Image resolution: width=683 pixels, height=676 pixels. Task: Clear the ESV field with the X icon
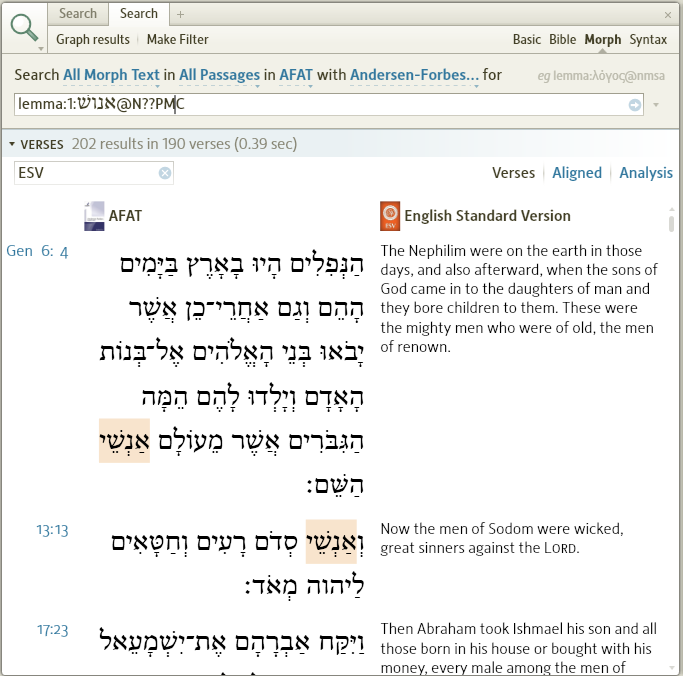click(165, 173)
